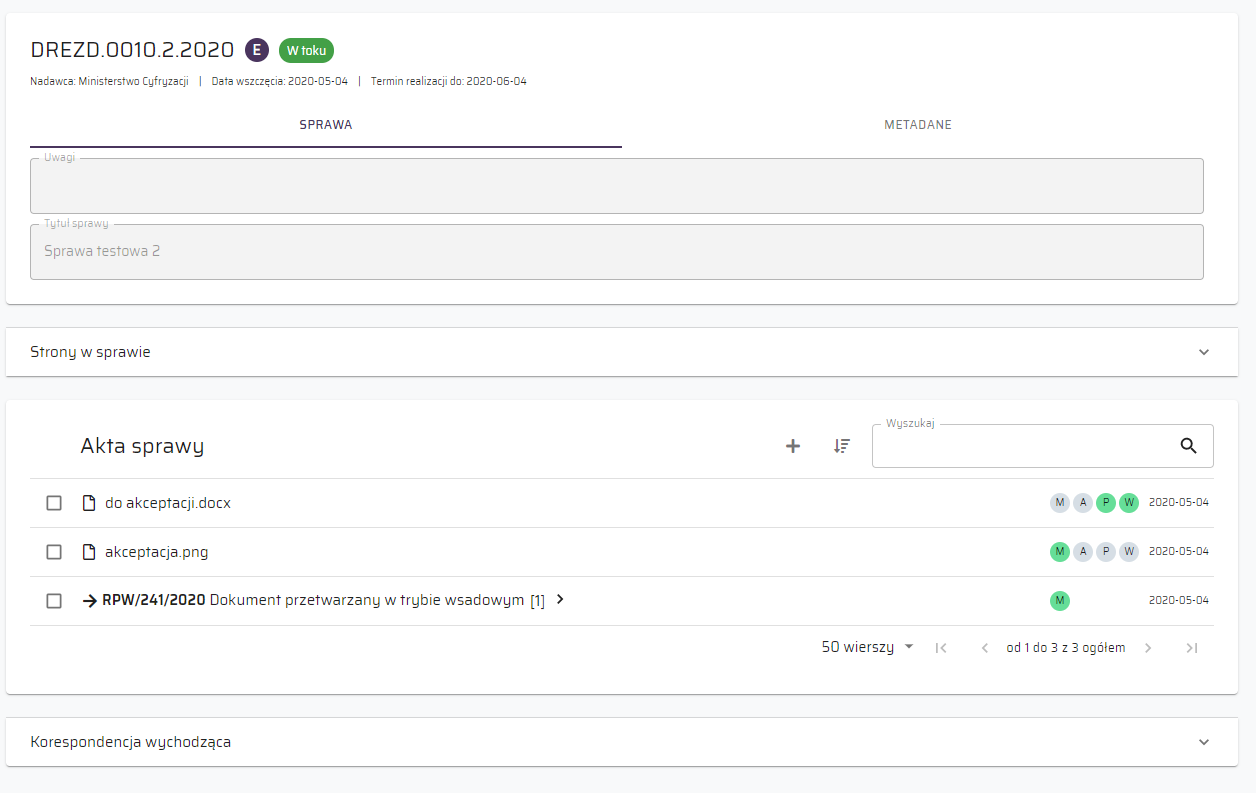This screenshot has height=793, width=1256.
Task: Select the SPRAWA tab
Action: point(326,125)
